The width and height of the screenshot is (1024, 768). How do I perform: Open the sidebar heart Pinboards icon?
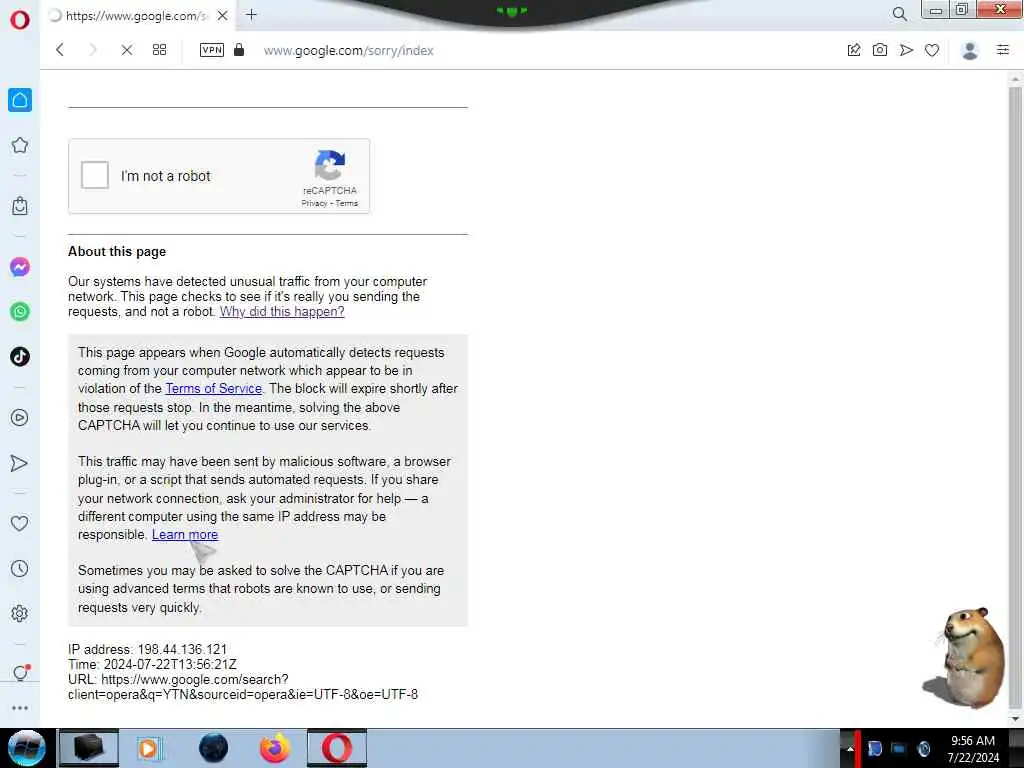[20, 523]
